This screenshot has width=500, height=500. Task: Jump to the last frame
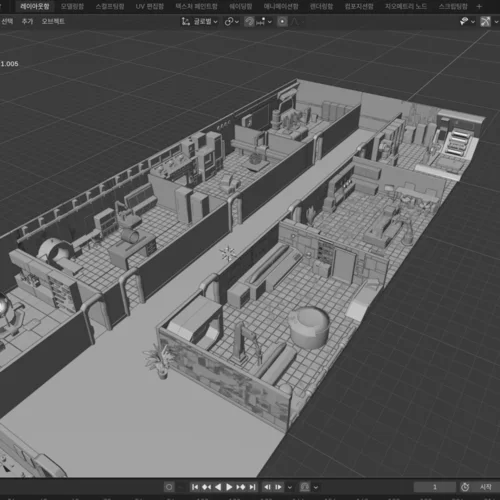pos(252,487)
